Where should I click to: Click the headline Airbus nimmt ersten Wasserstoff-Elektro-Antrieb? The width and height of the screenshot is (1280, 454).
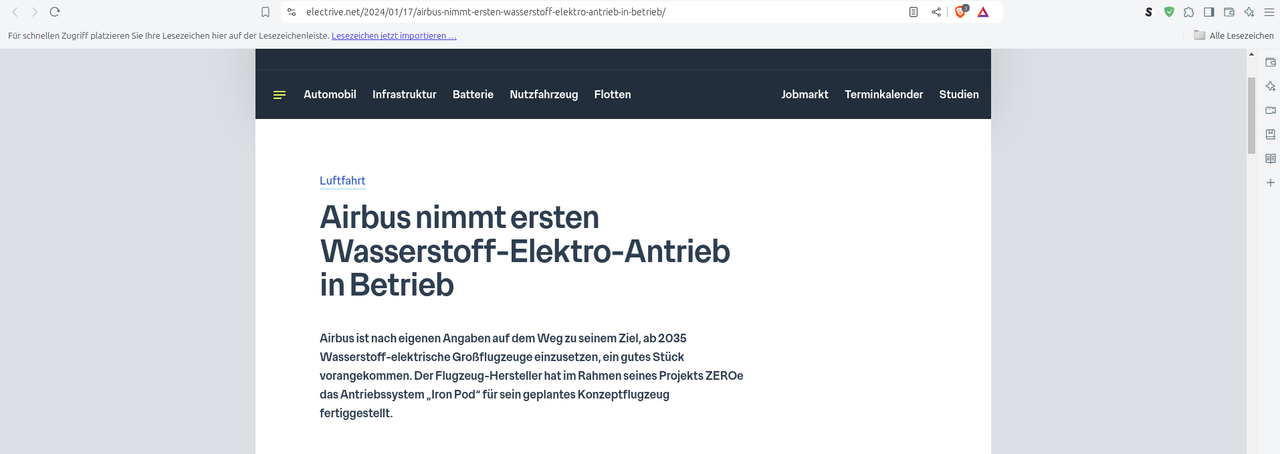coord(525,251)
